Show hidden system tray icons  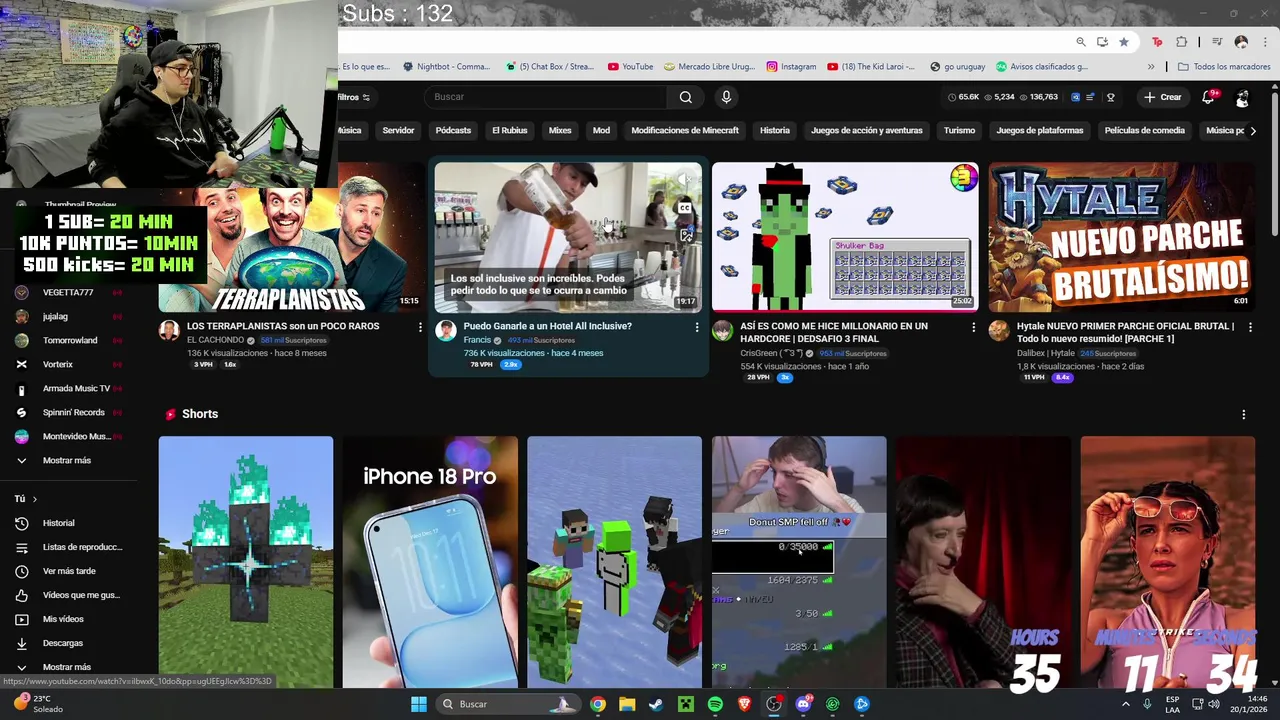[1126, 704]
